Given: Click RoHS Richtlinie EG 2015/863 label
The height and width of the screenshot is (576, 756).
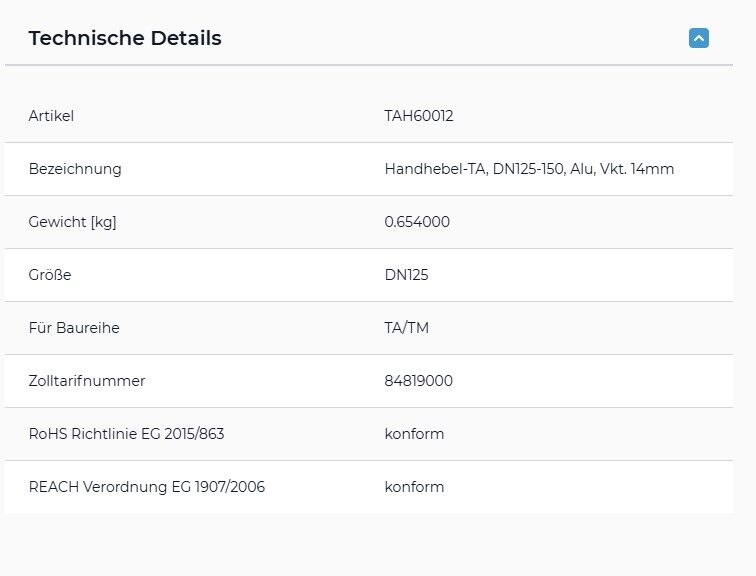Looking at the screenshot, I should pyautogui.click(x=126, y=434).
